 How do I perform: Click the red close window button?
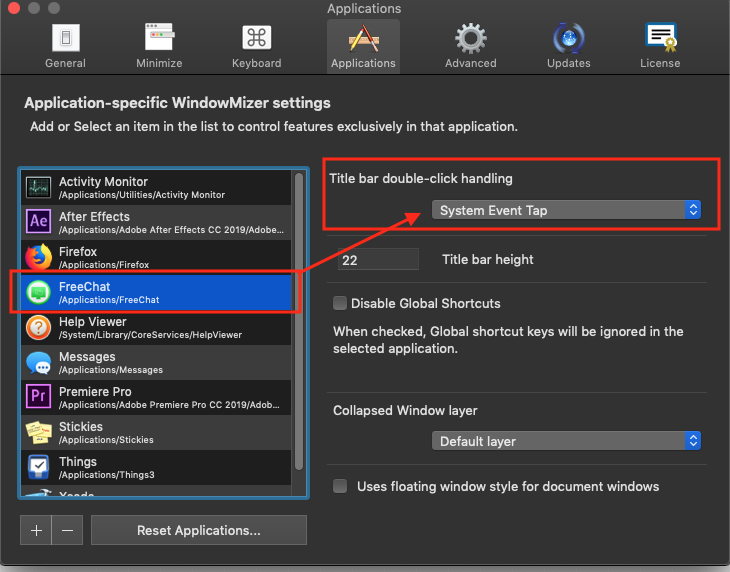point(14,8)
